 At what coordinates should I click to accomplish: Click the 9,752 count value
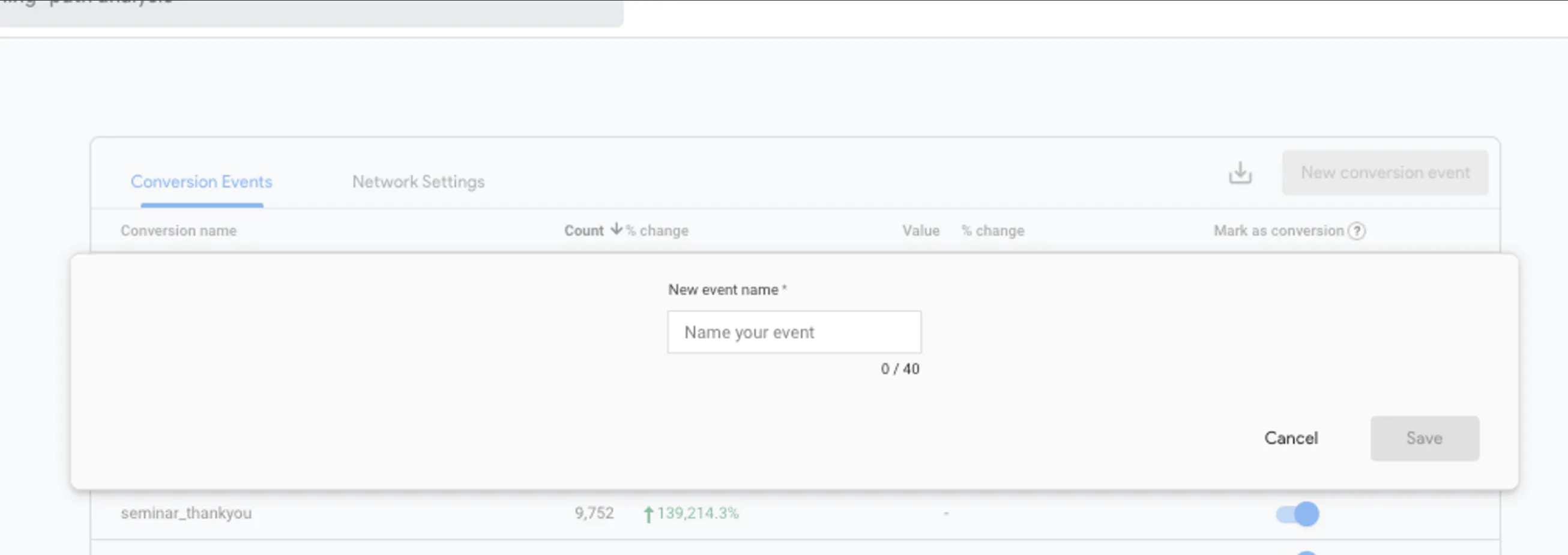point(594,514)
